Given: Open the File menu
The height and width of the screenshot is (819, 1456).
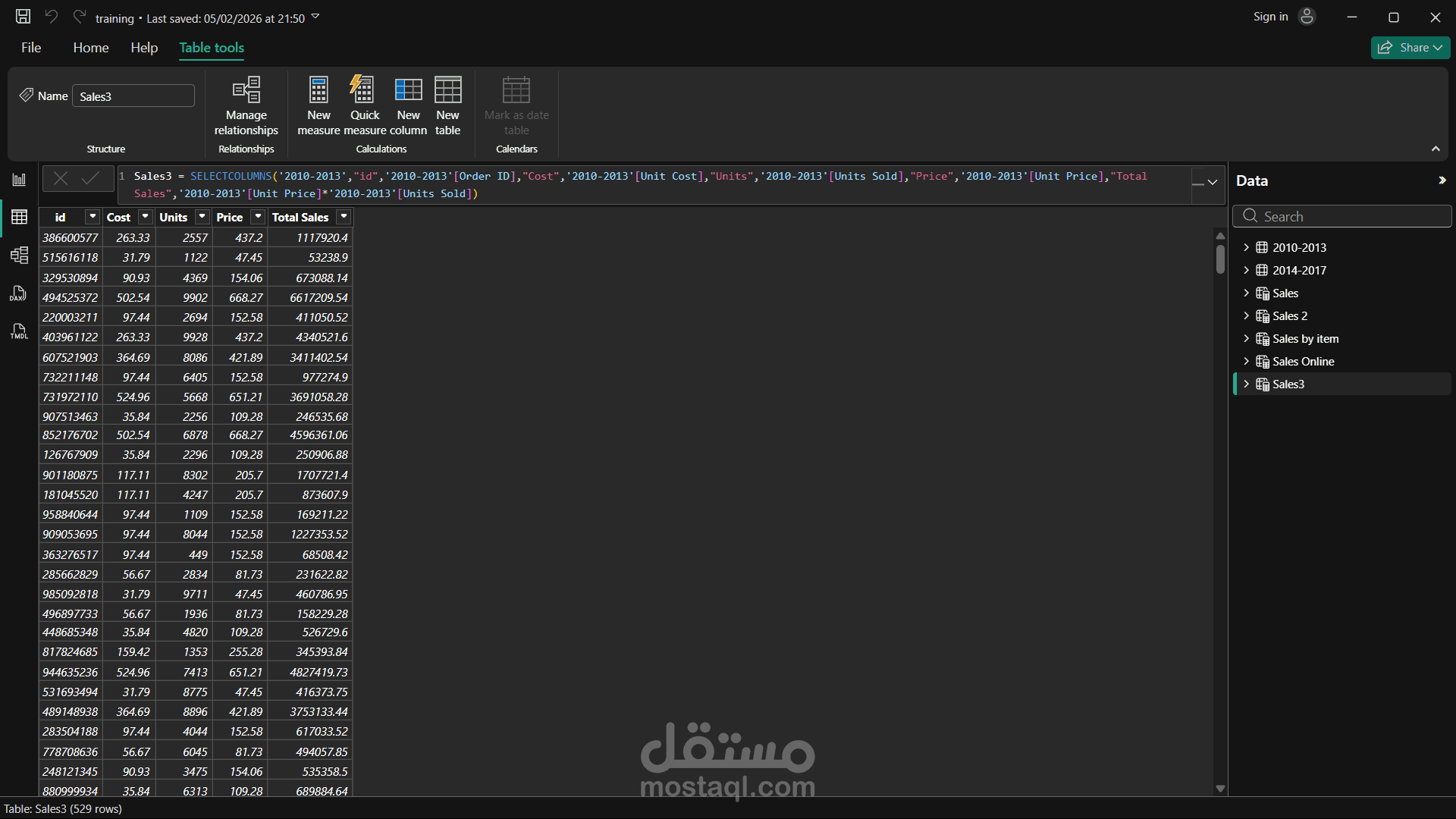Looking at the screenshot, I should pyautogui.click(x=31, y=48).
